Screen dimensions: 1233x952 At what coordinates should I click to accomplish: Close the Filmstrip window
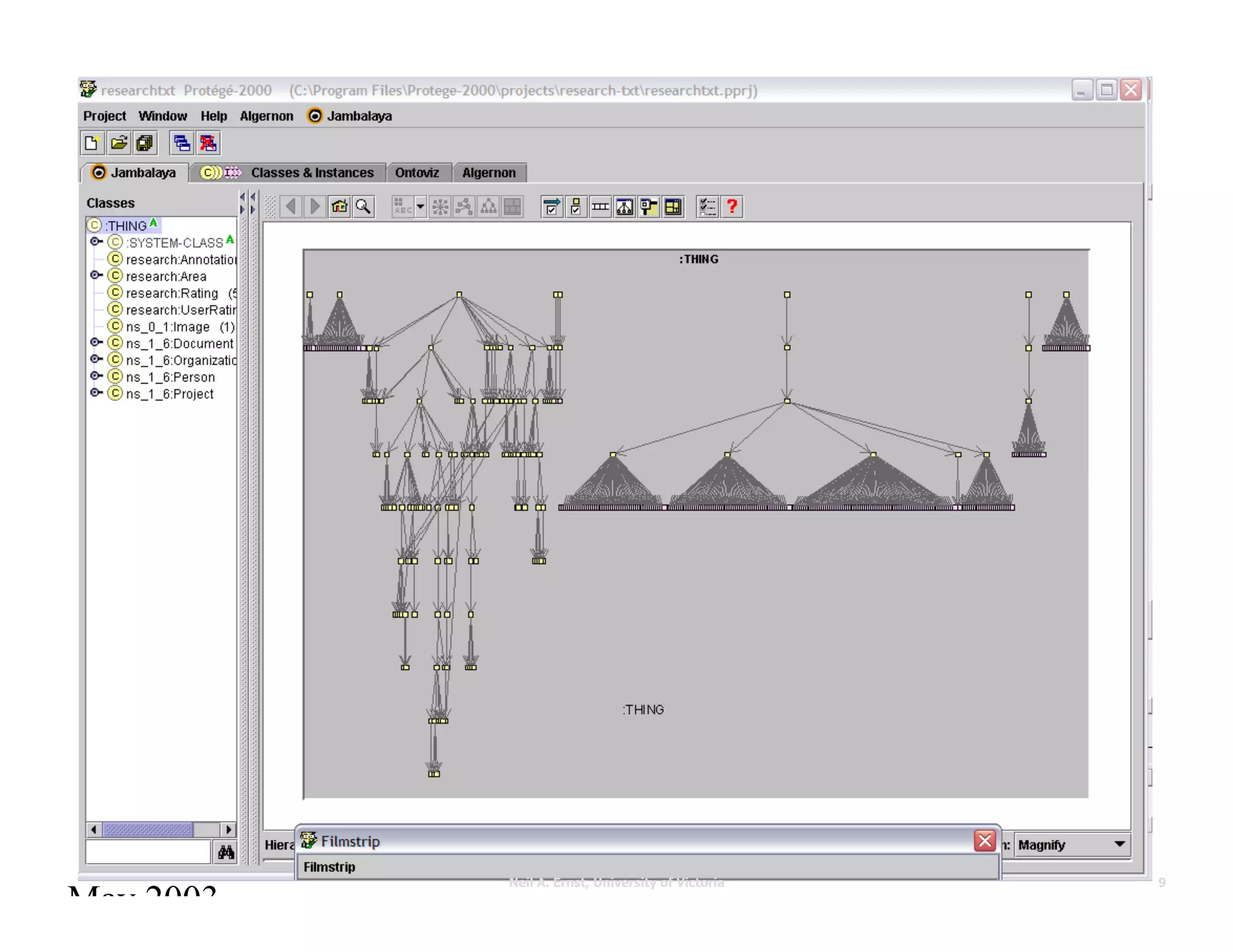[985, 841]
